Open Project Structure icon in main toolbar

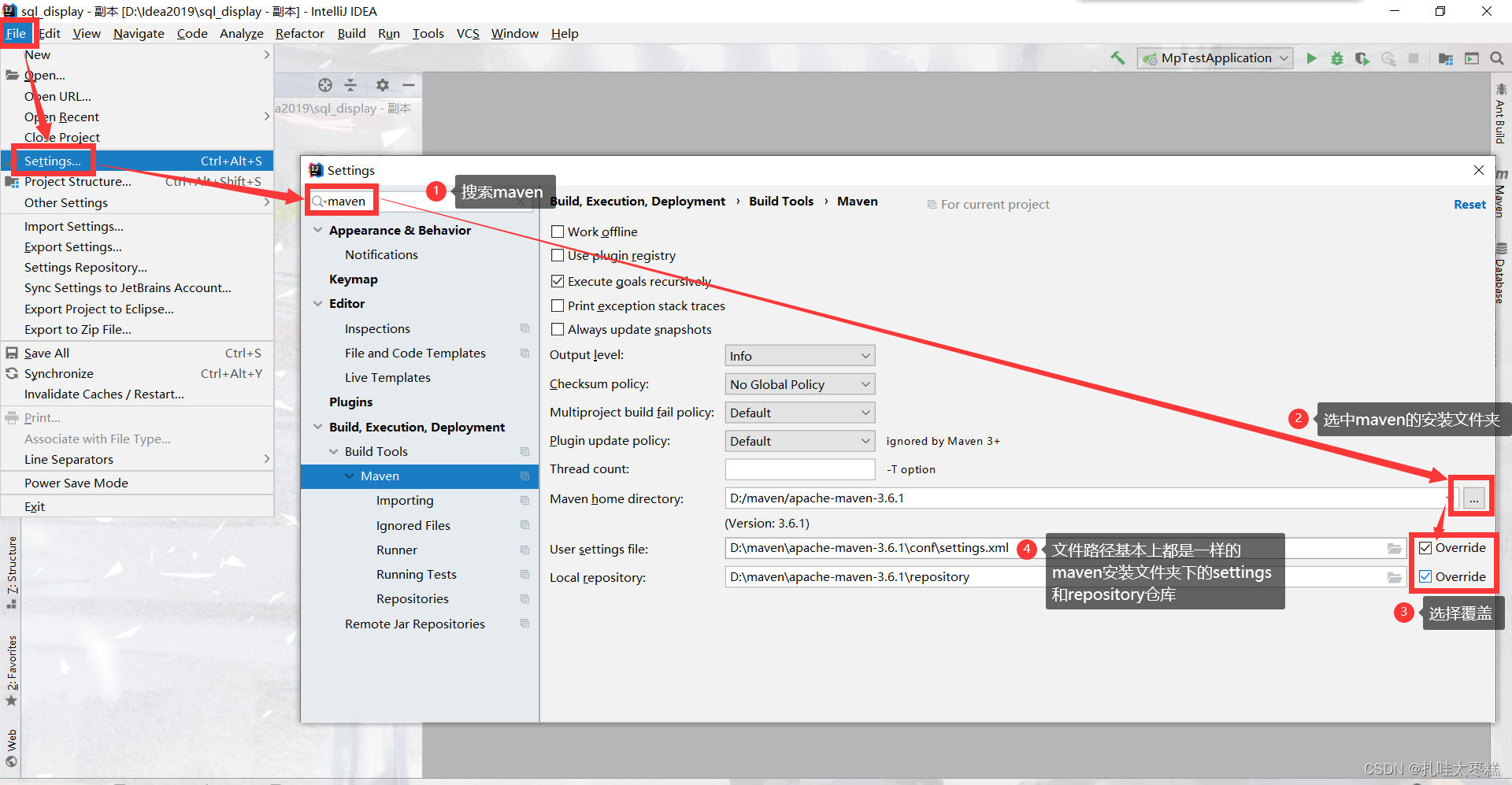point(1446,58)
